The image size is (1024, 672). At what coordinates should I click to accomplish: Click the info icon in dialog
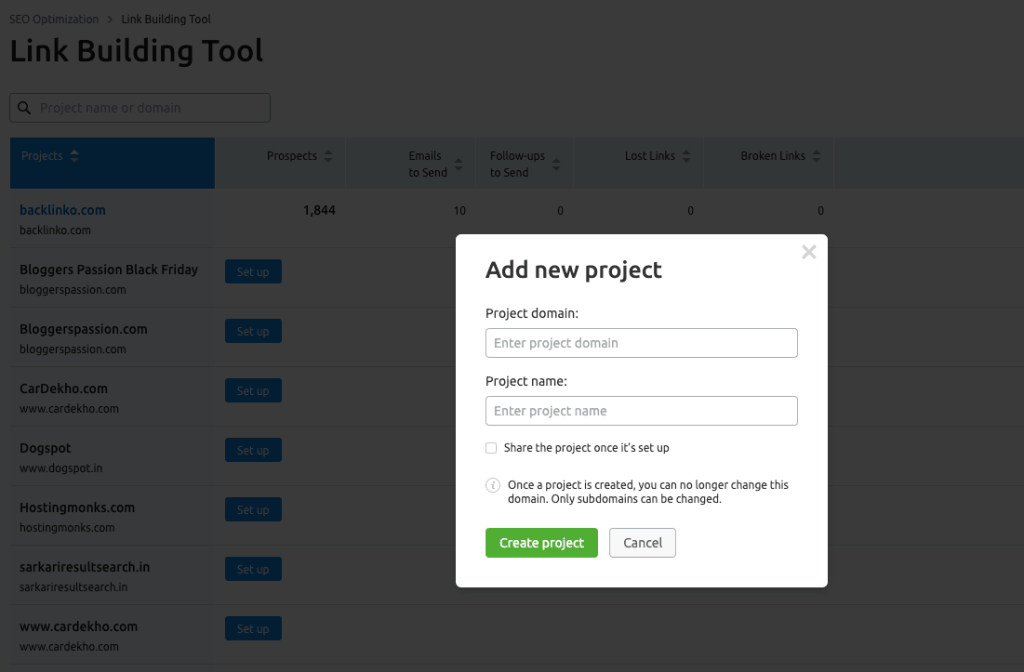[492, 485]
